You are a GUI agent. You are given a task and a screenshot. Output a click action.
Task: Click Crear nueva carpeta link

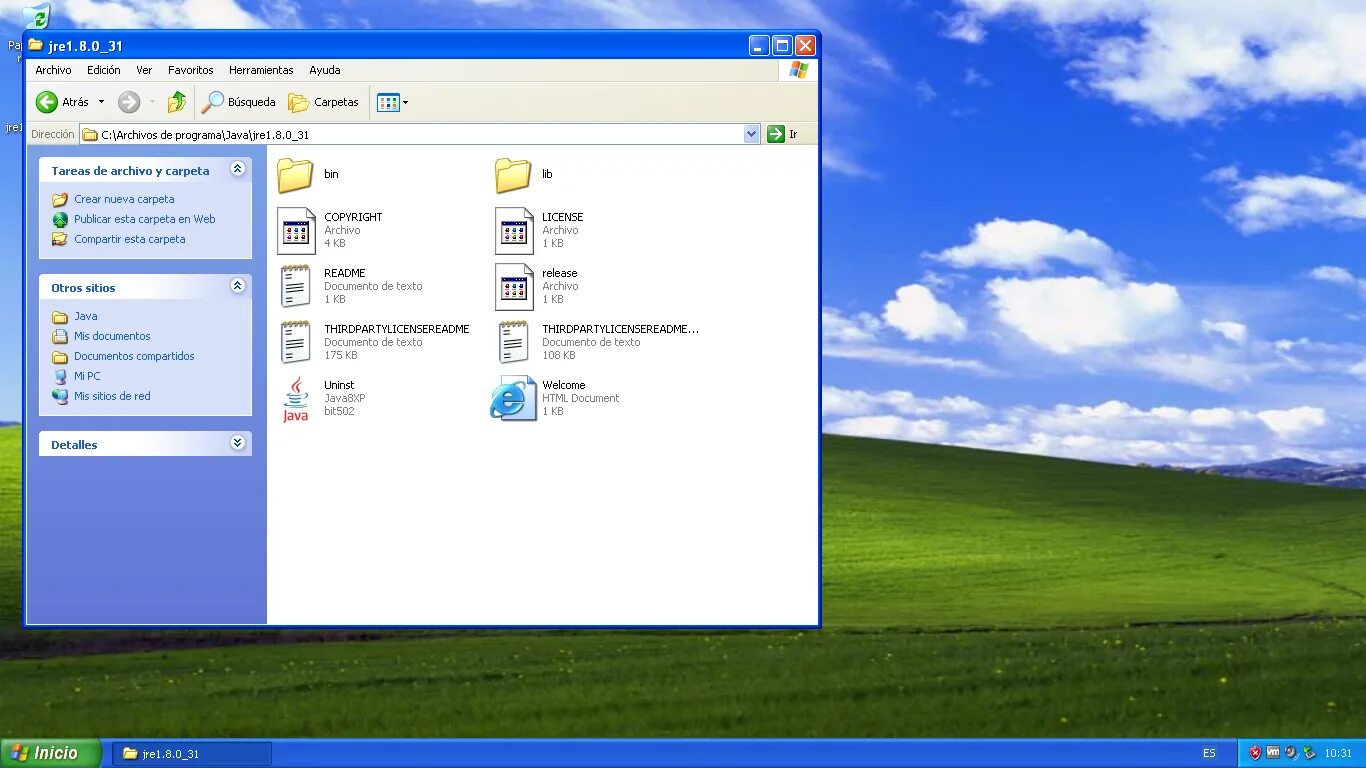(124, 199)
